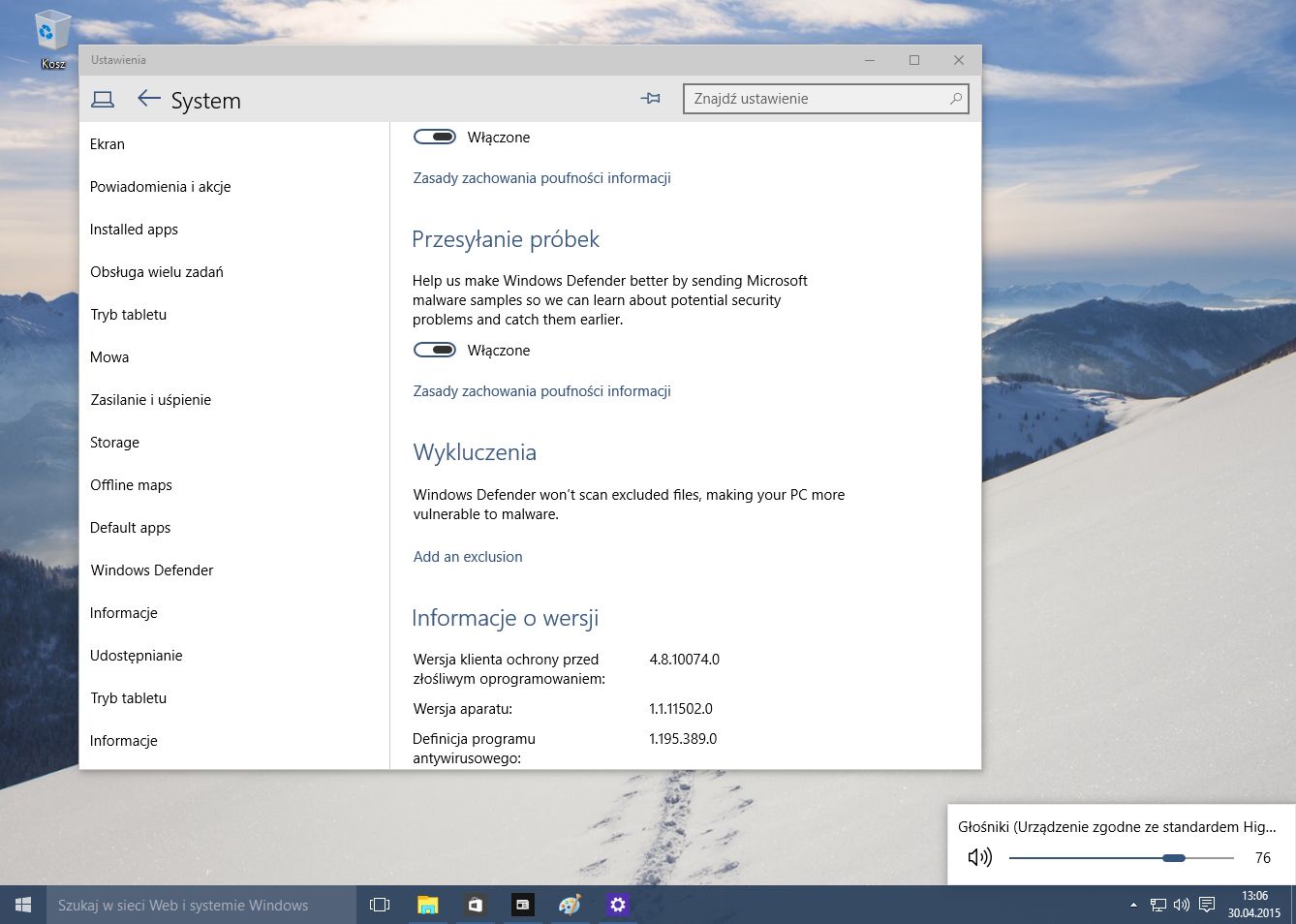This screenshot has height=924, width=1296.
Task: Click the Informacje o wersji heading
Action: (x=505, y=618)
